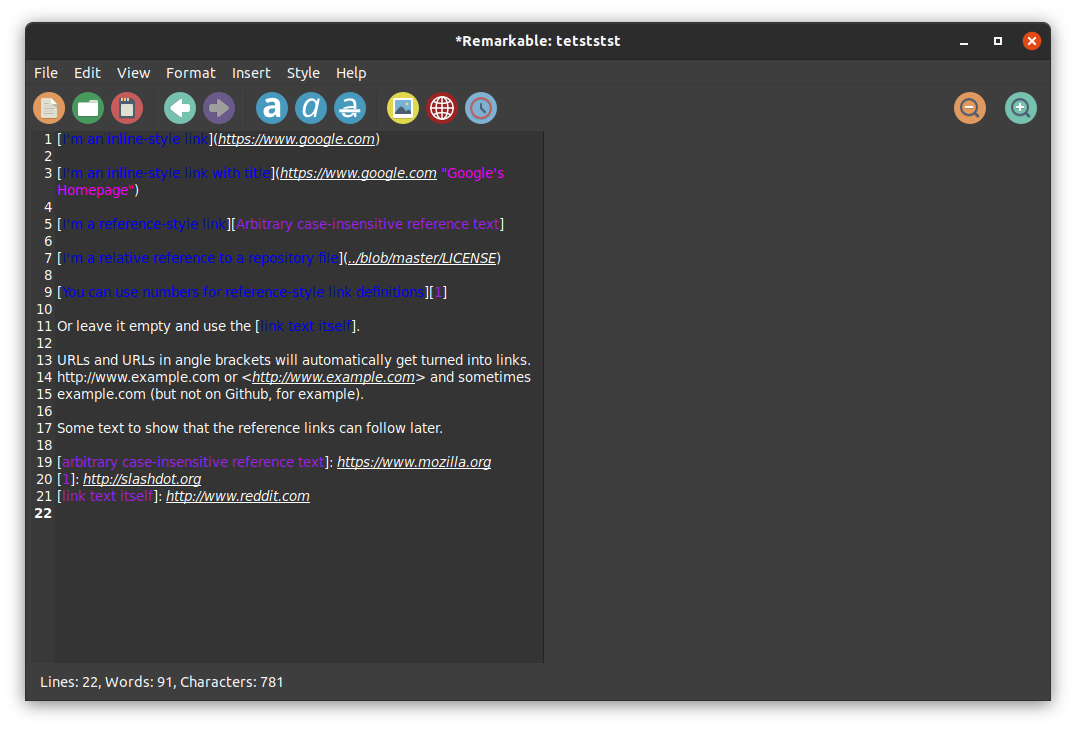
Task: Open the Format menu
Action: 191,72
